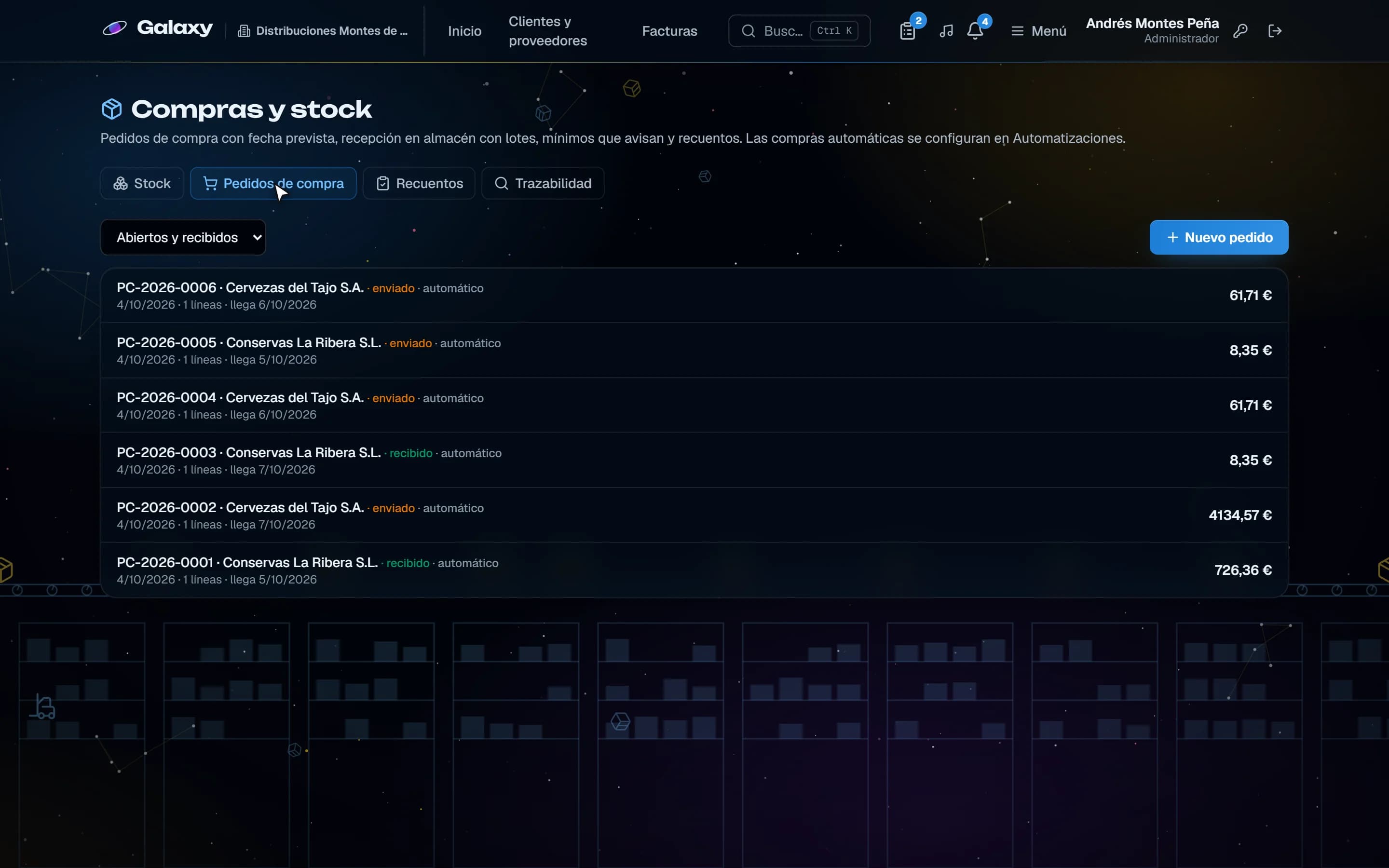The image size is (1389, 868).
Task: Click the Ctrl K shortcut badge
Action: tap(834, 31)
